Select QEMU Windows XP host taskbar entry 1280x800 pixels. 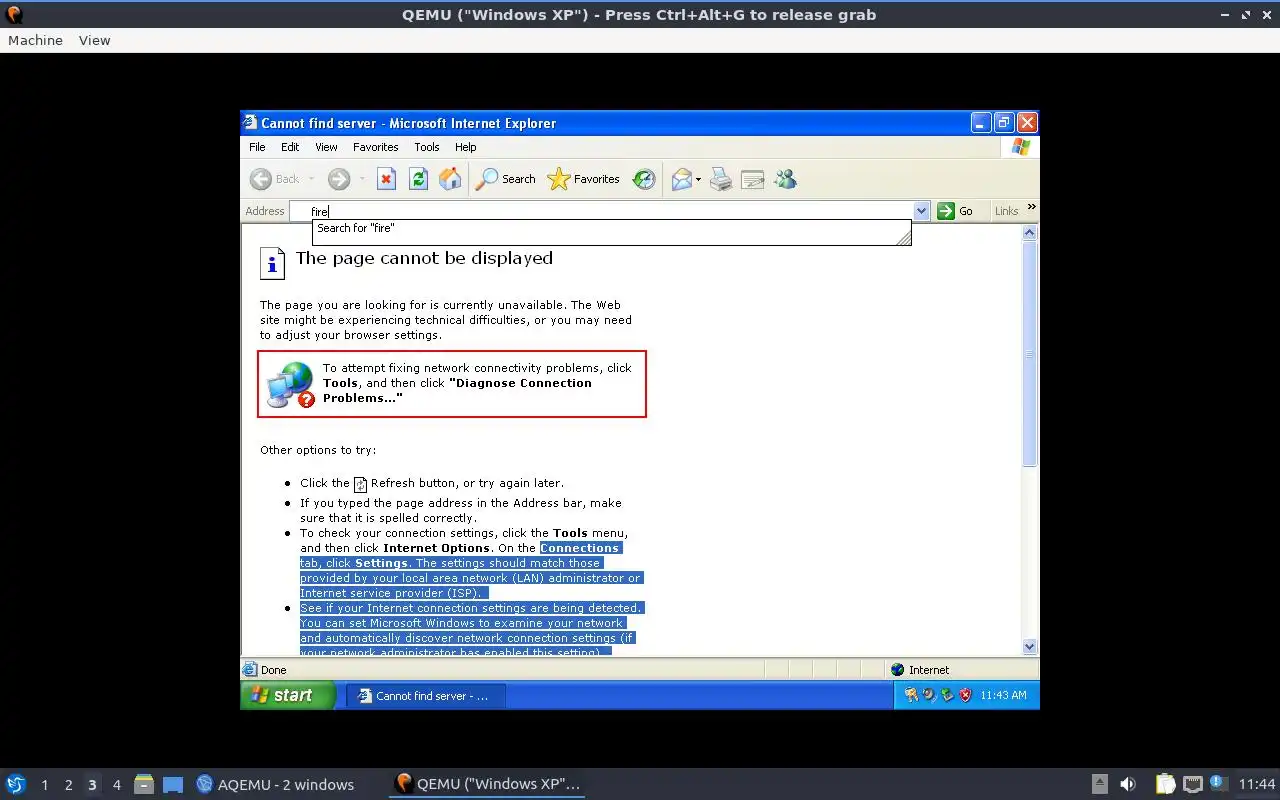487,784
